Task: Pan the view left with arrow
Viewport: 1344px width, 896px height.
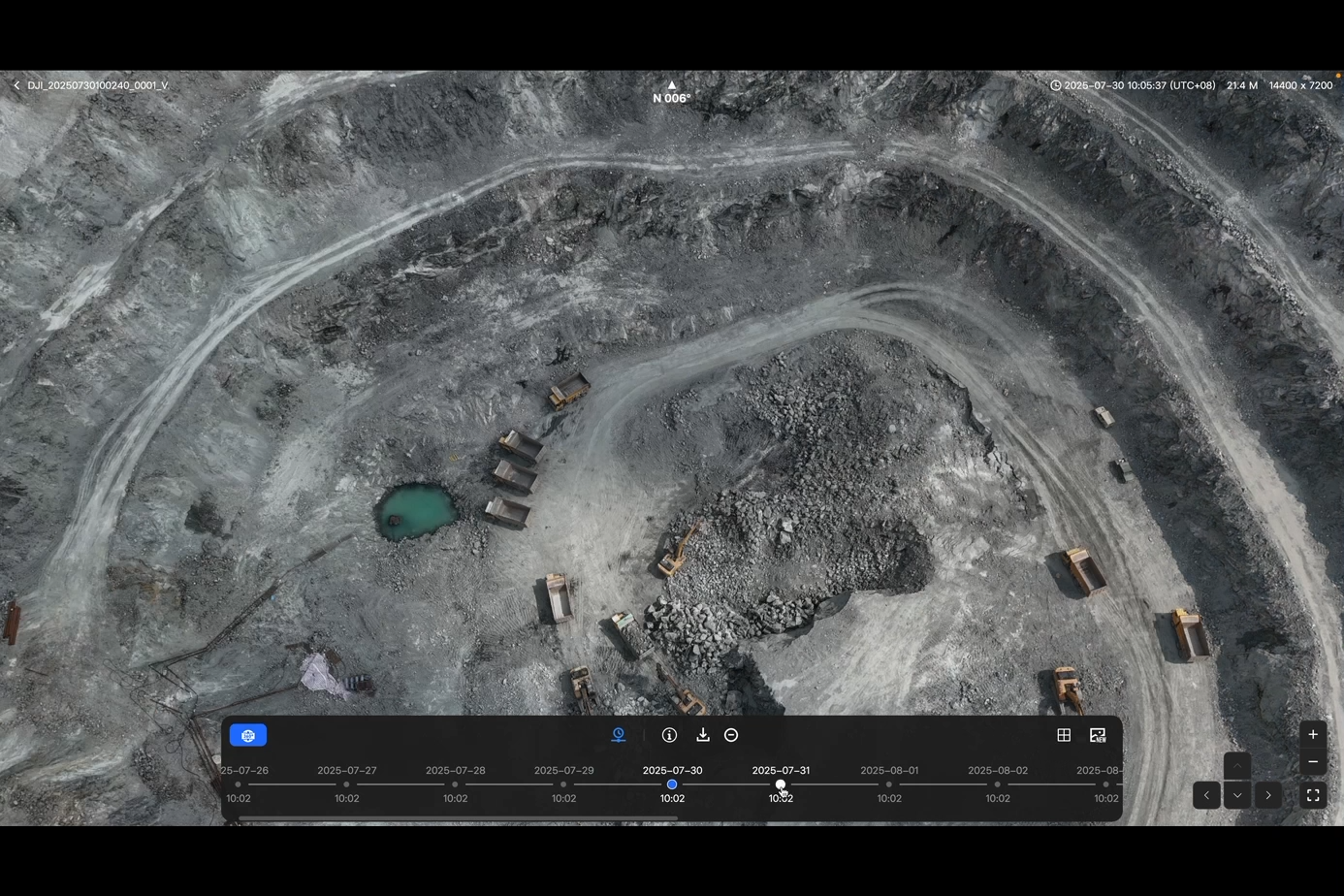Action: [x=1206, y=795]
